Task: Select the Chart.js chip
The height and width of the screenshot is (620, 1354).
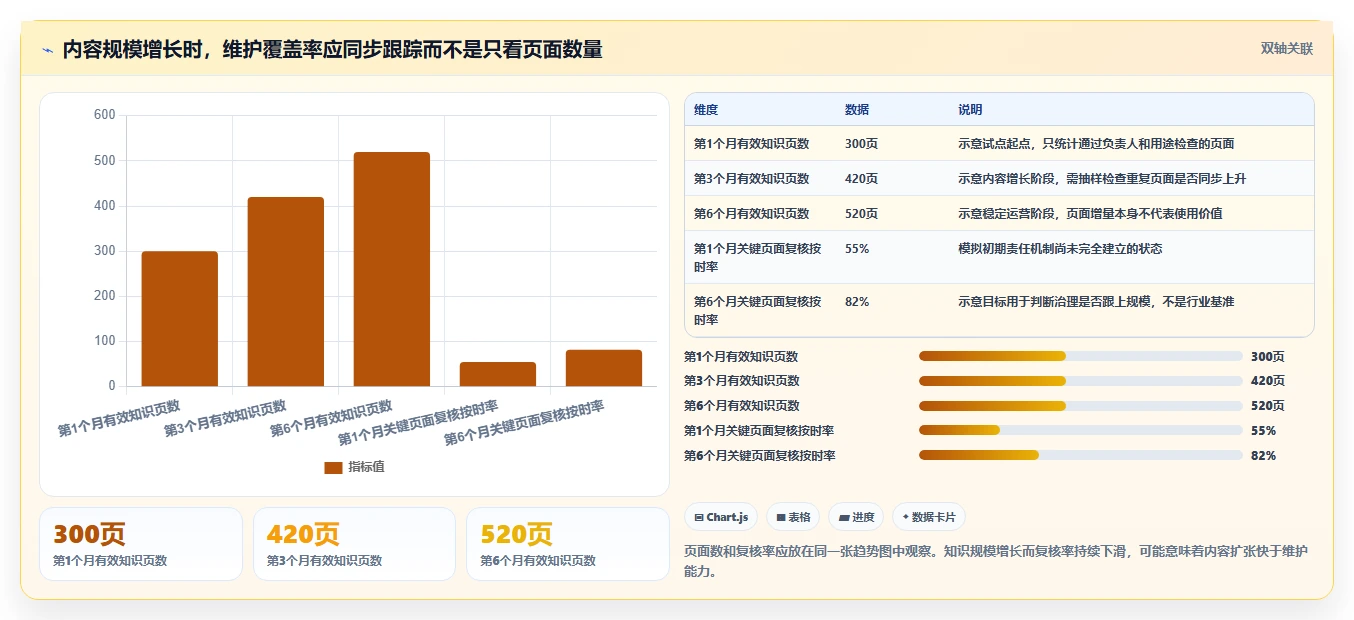Action: coord(720,517)
